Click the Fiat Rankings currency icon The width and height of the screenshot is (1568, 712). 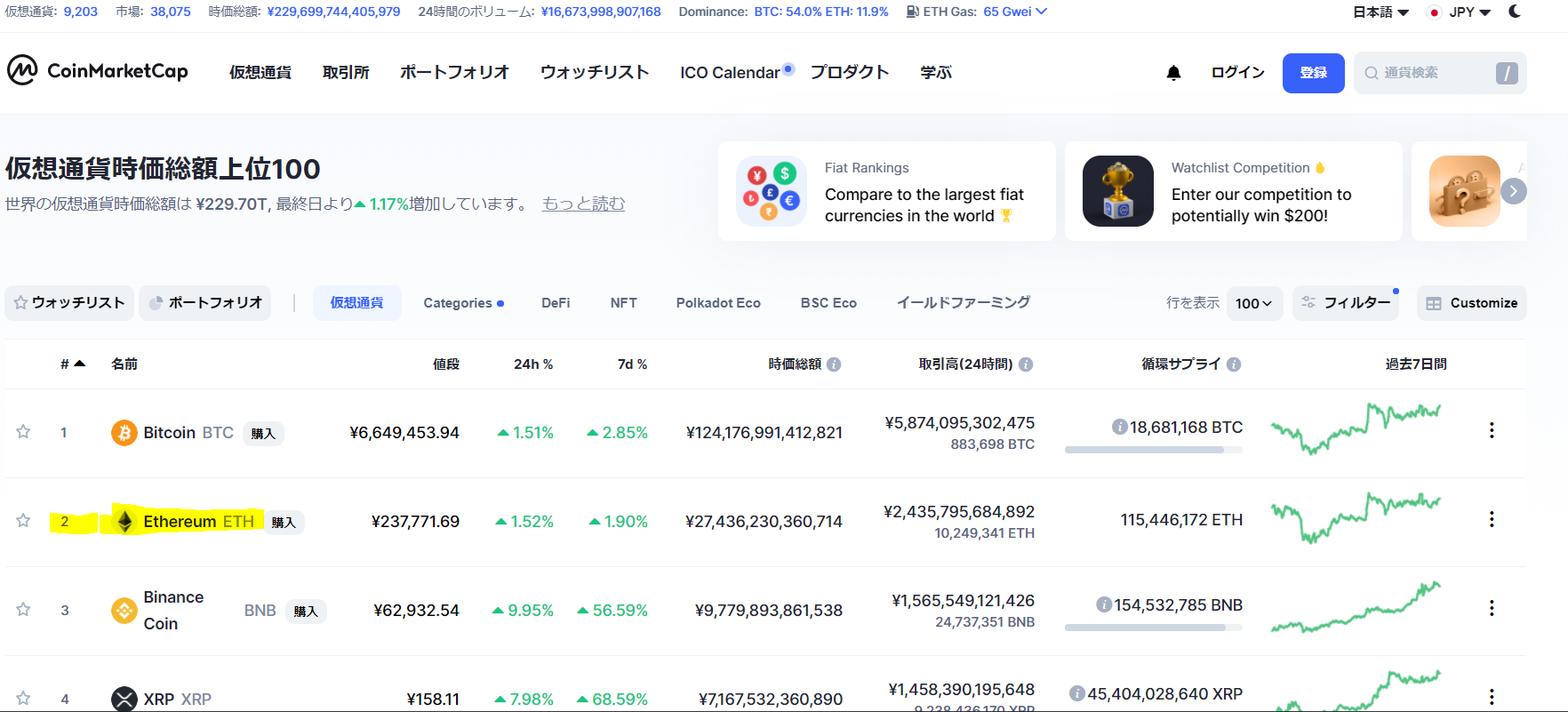pyautogui.click(x=772, y=191)
